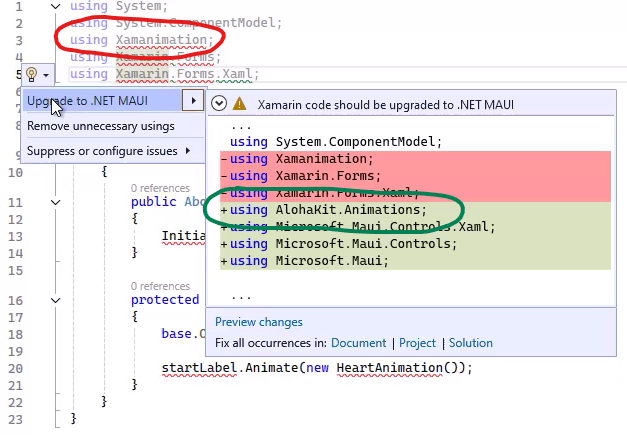Click 'Xamarin.Forms.Xaml' on line 5
The image size is (627, 435).
(184, 74)
